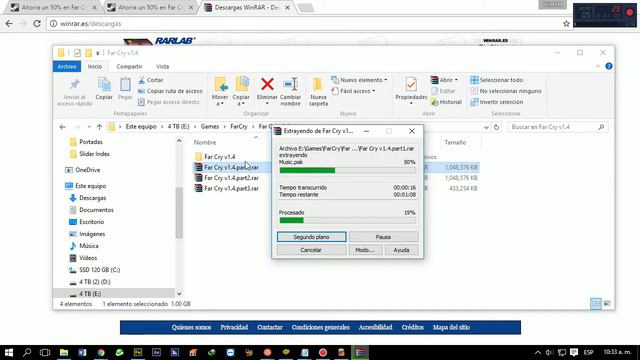This screenshot has height=360, width=640.
Task: Click Anclar al acceso rápido pin icon
Action: pos(74,84)
